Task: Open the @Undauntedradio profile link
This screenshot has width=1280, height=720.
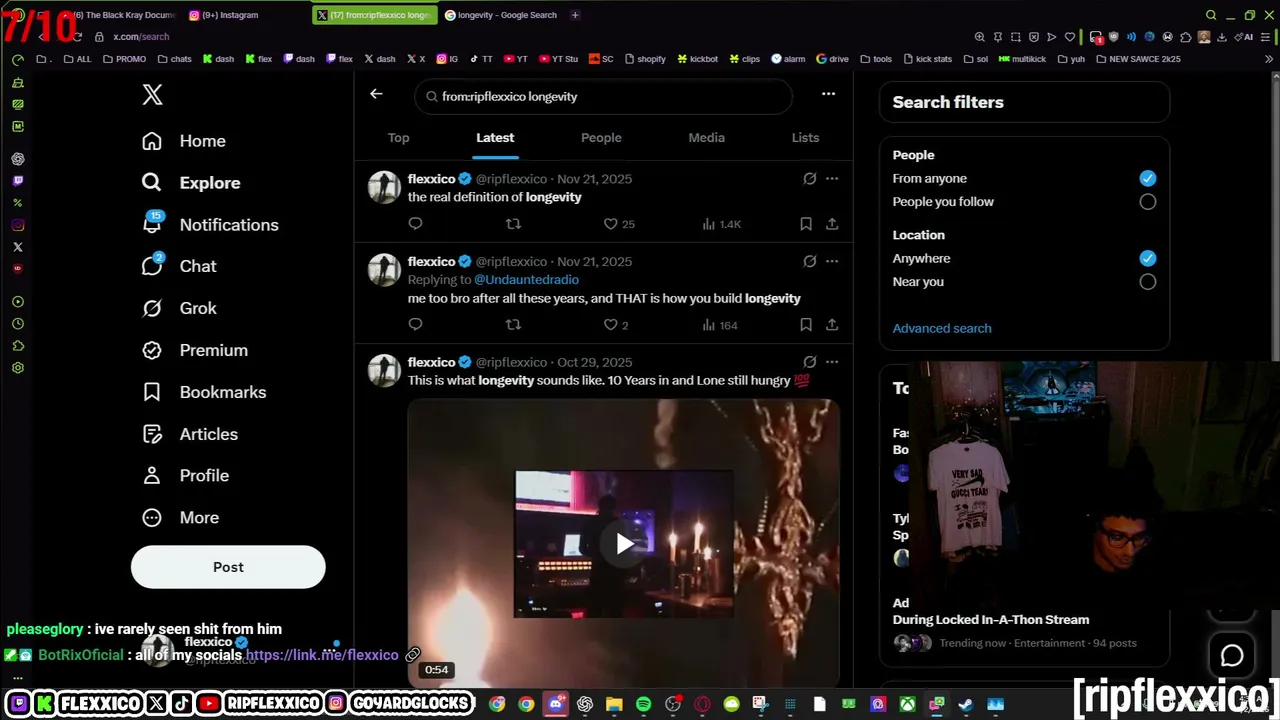Action: [526, 280]
